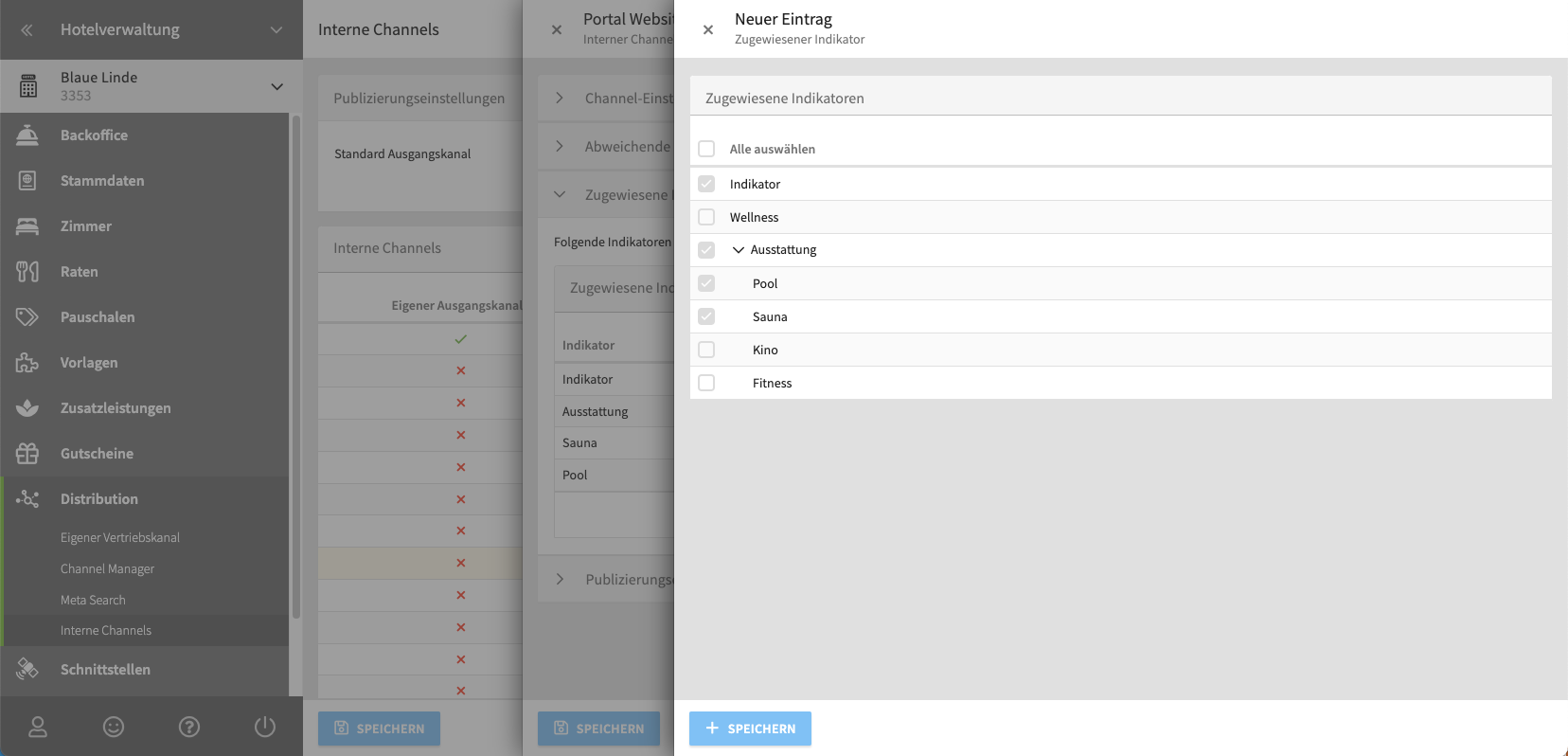Screen dimensions: 1568x756
Task: Open the Hotelverwaltung dropdown
Action: pos(276,30)
